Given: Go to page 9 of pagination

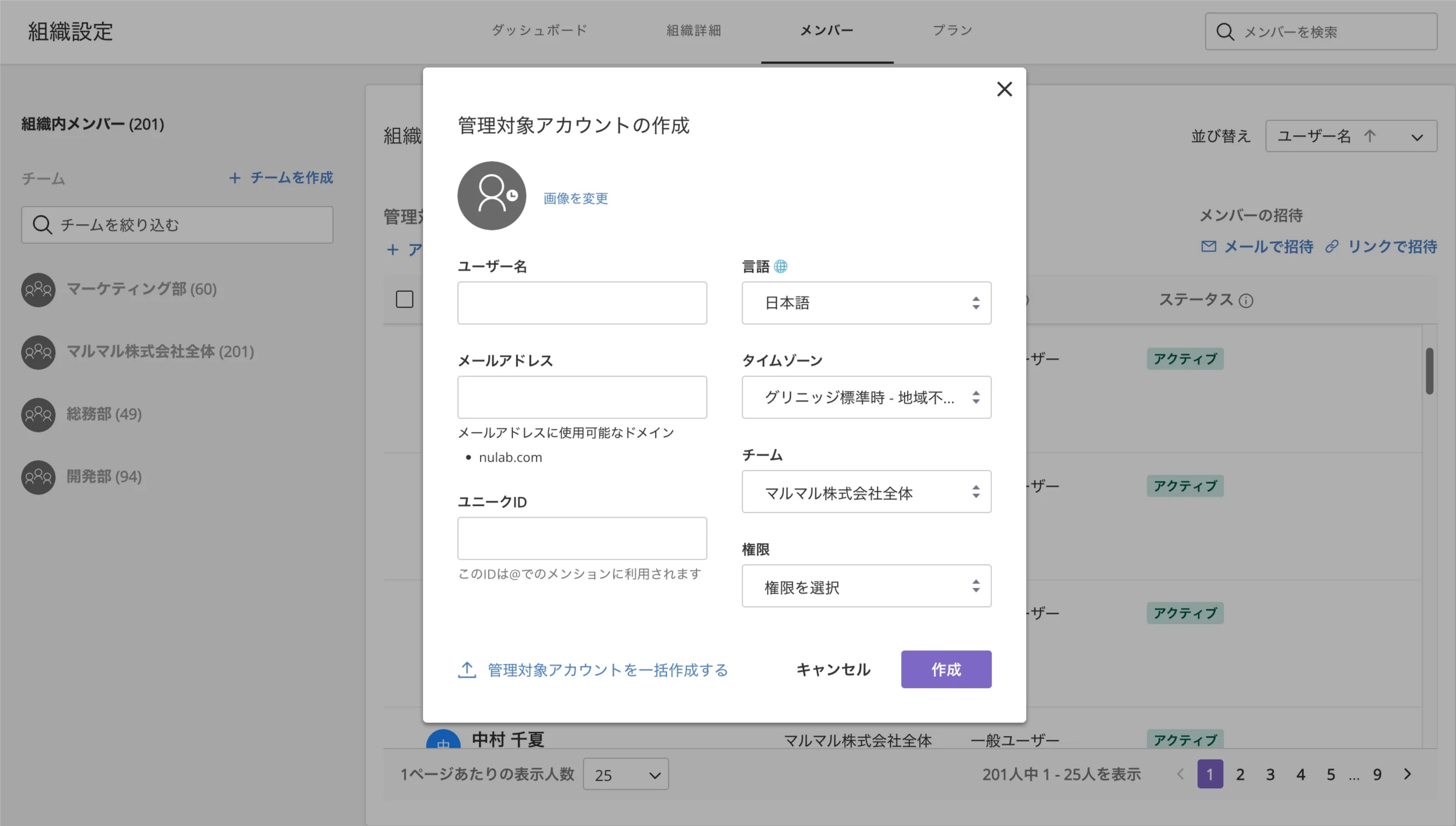Looking at the screenshot, I should [1377, 774].
